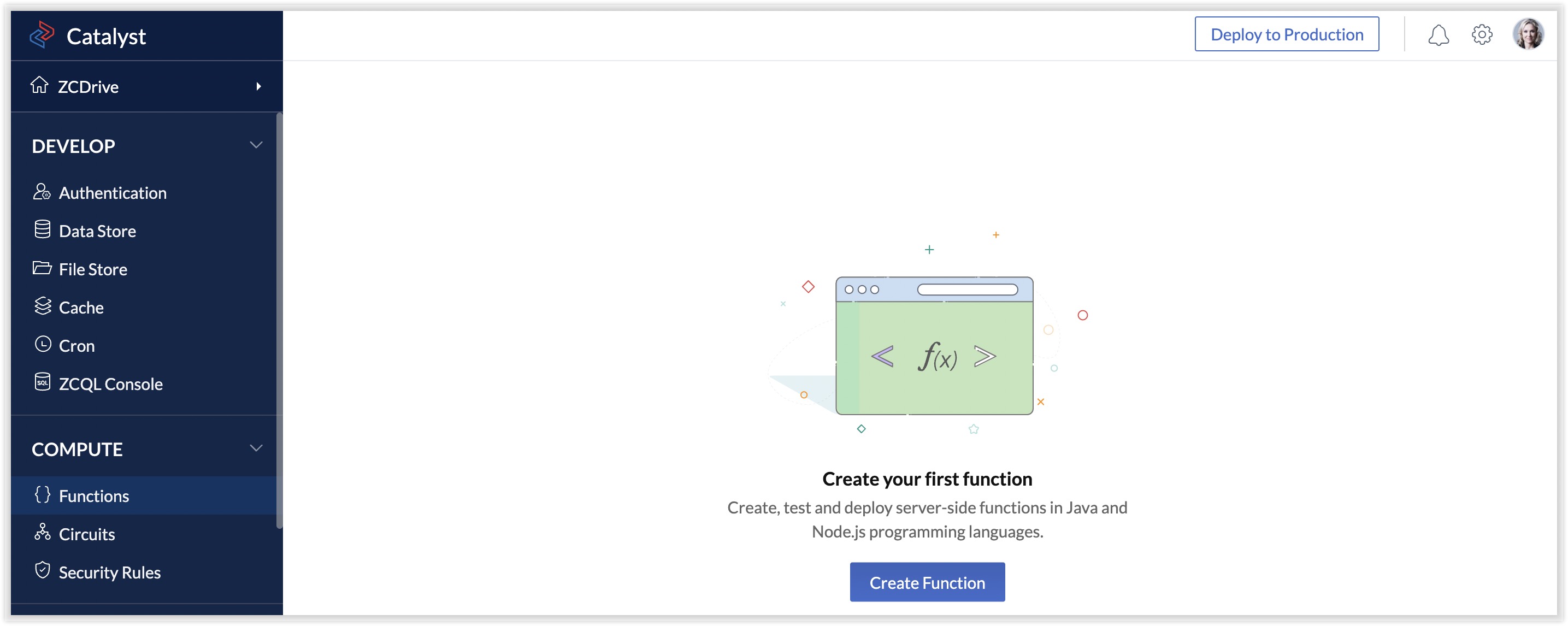Select the File Store folder icon
This screenshot has width=1568, height=626.
[x=42, y=268]
